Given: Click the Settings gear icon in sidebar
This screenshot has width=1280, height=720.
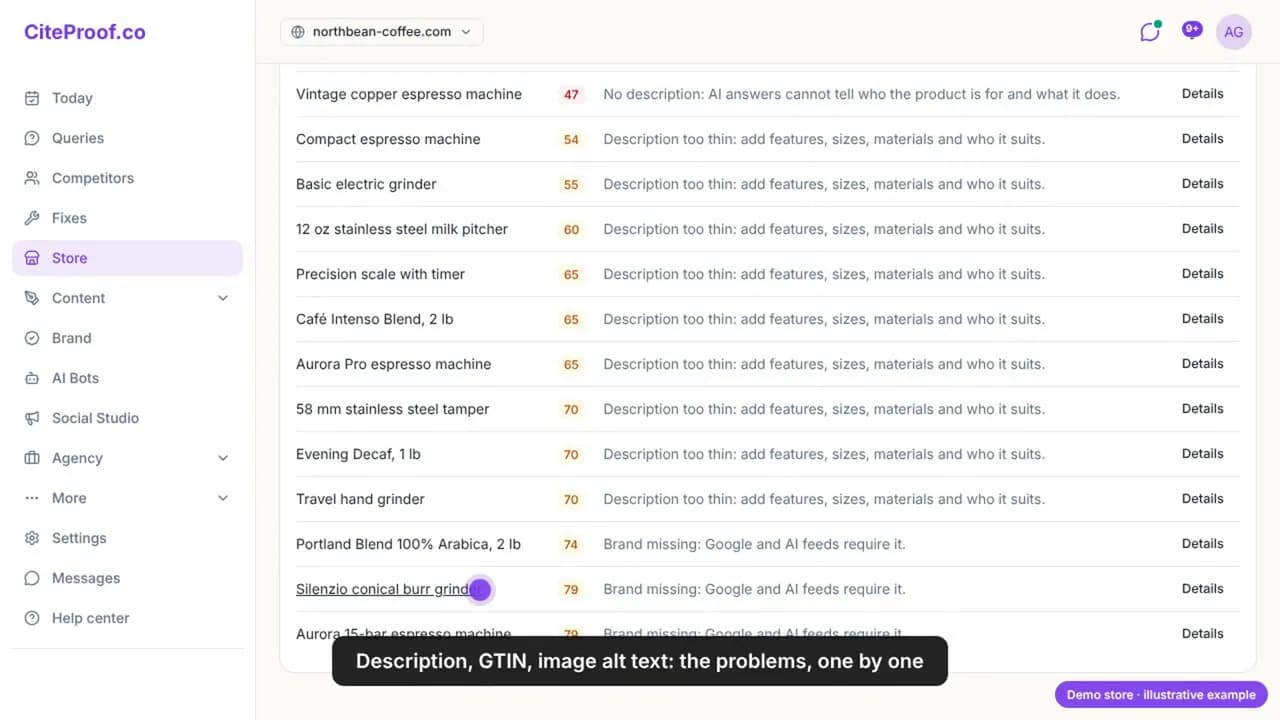Looking at the screenshot, I should pos(32,538).
